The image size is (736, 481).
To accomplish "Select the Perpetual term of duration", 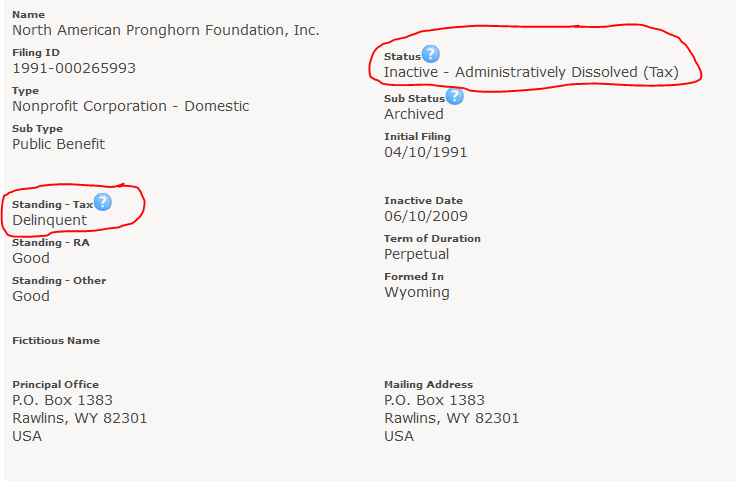I will (x=416, y=254).
